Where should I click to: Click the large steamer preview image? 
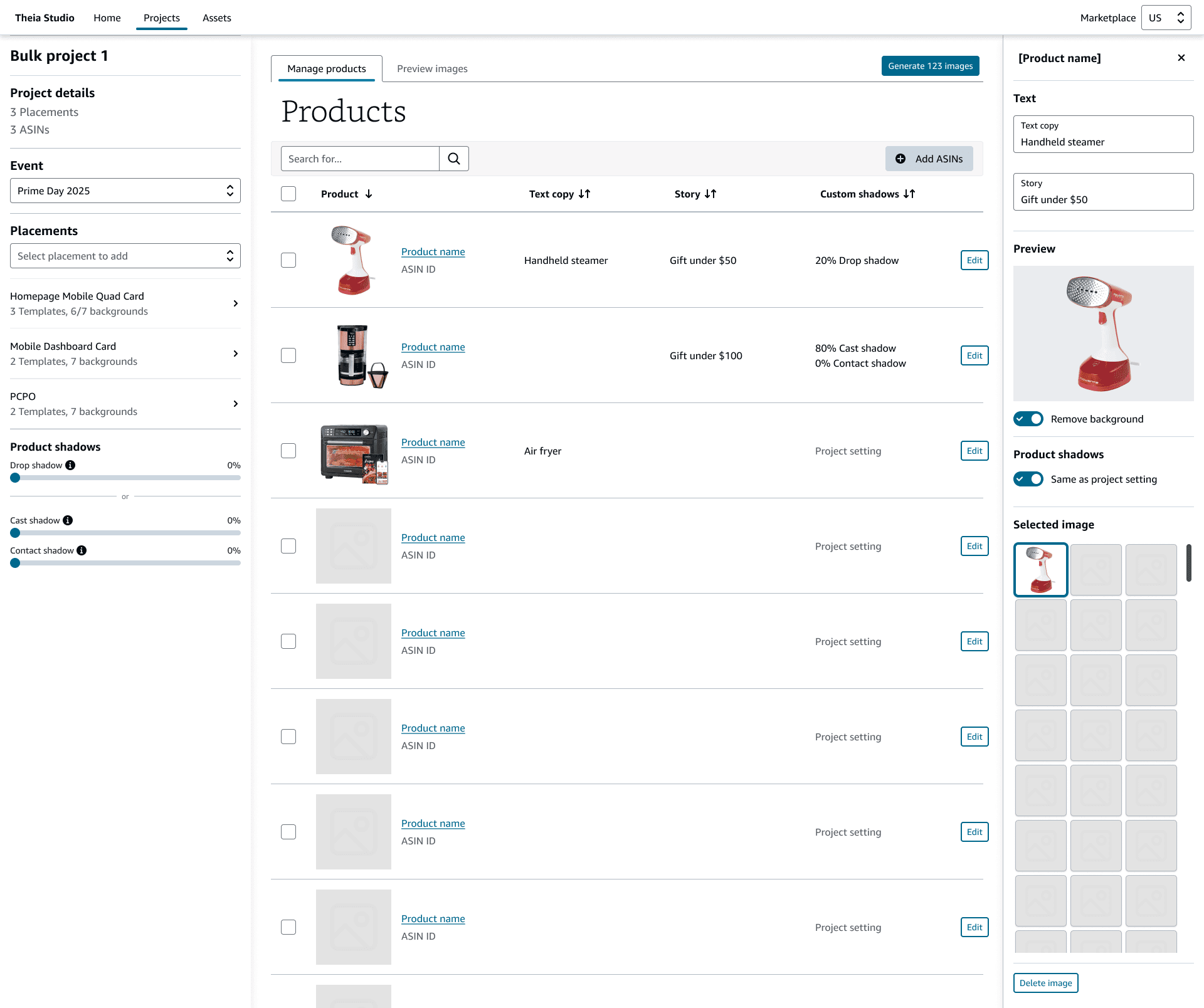[x=1104, y=333]
